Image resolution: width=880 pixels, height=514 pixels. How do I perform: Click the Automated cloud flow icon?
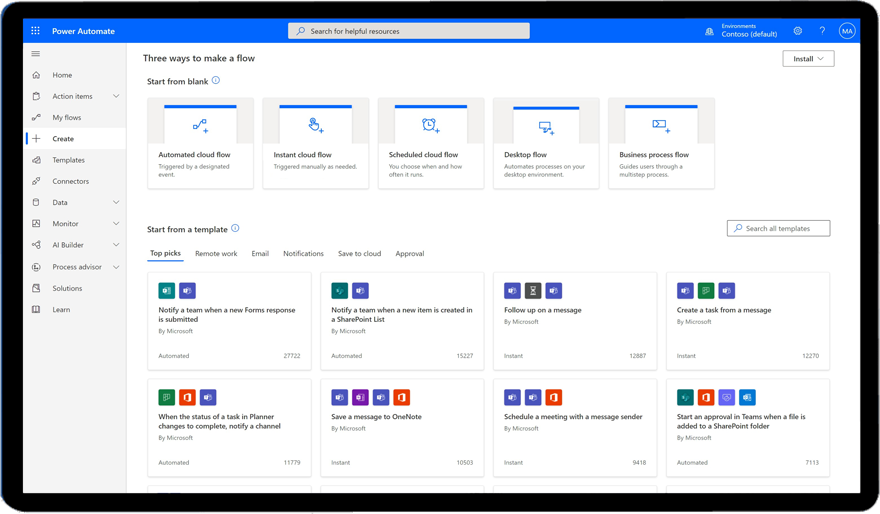coord(200,125)
